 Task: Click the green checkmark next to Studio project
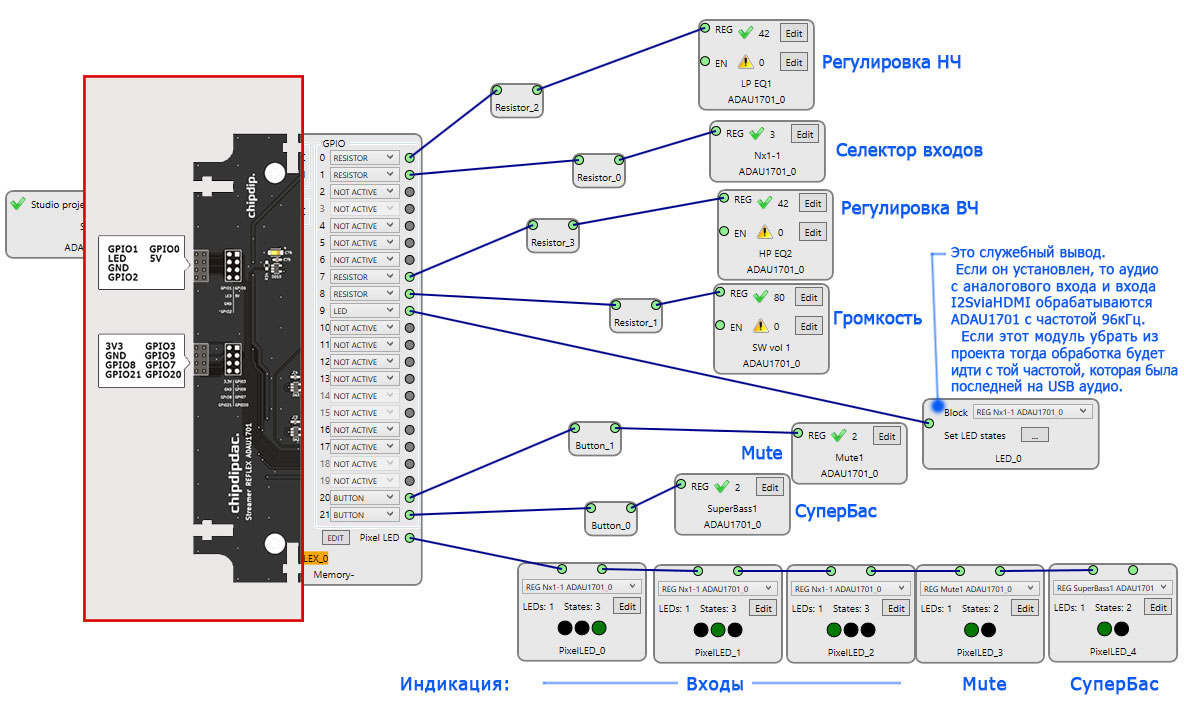coord(17,204)
